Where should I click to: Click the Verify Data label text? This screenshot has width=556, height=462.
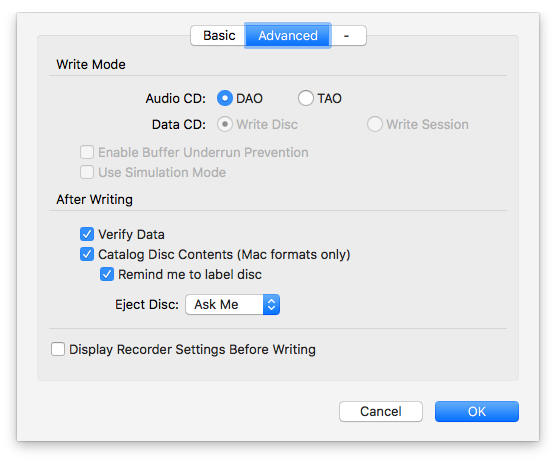(x=131, y=235)
